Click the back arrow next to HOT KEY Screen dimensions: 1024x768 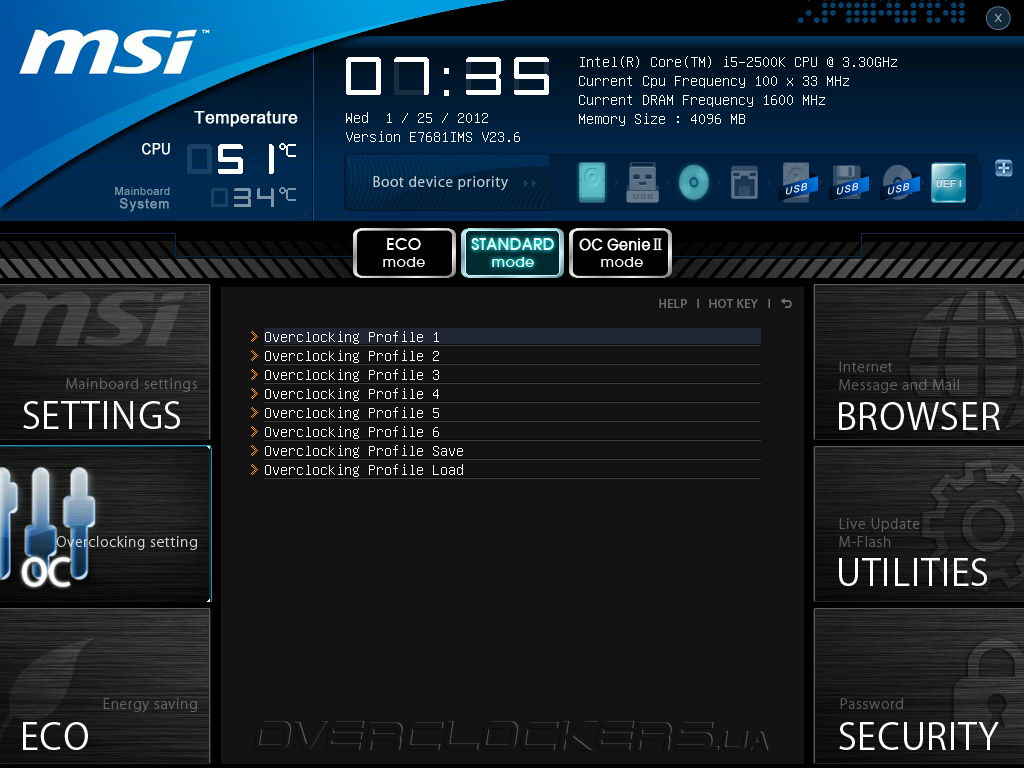point(786,304)
